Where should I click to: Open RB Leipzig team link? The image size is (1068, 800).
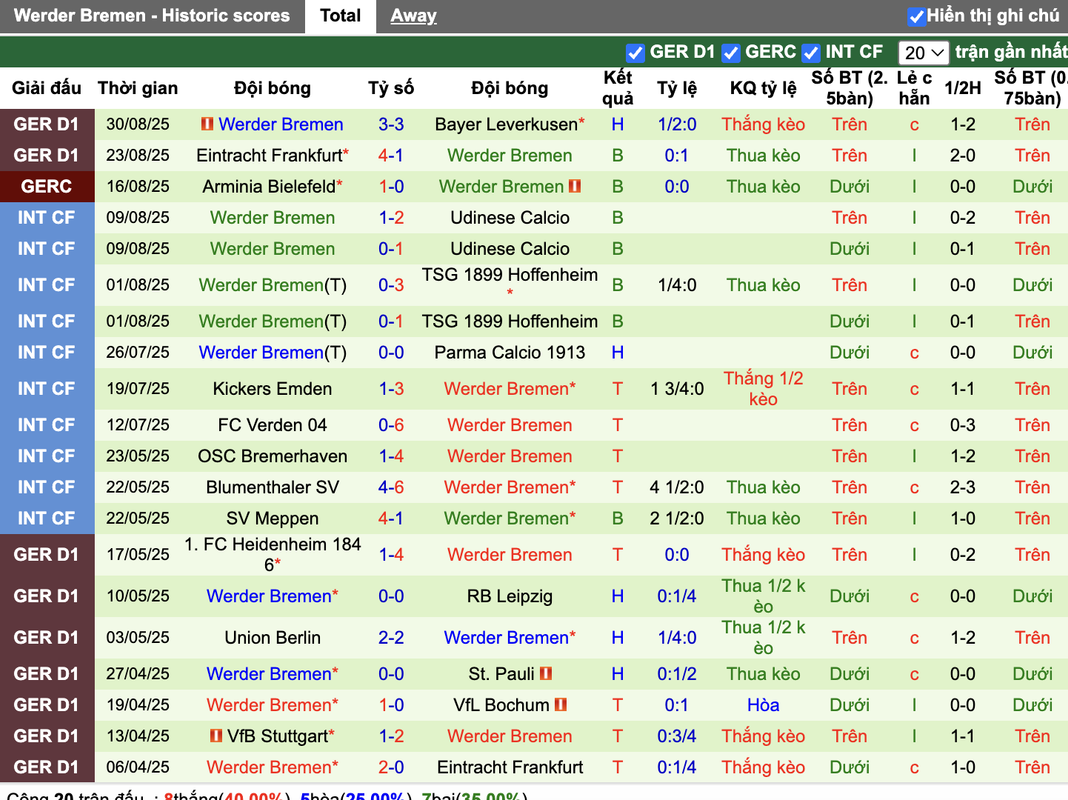[509, 596]
